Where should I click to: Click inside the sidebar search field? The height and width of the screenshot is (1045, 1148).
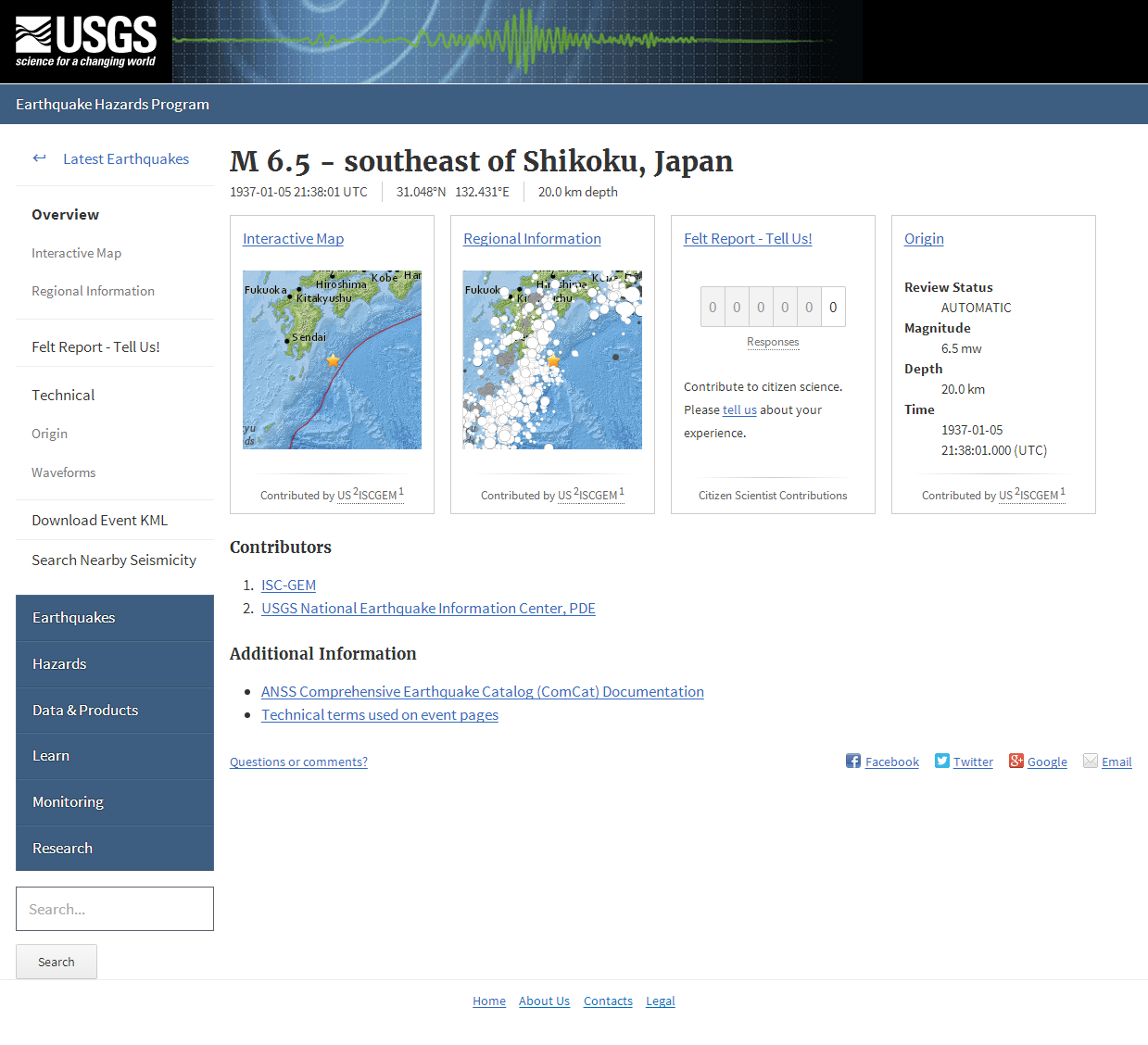114,909
